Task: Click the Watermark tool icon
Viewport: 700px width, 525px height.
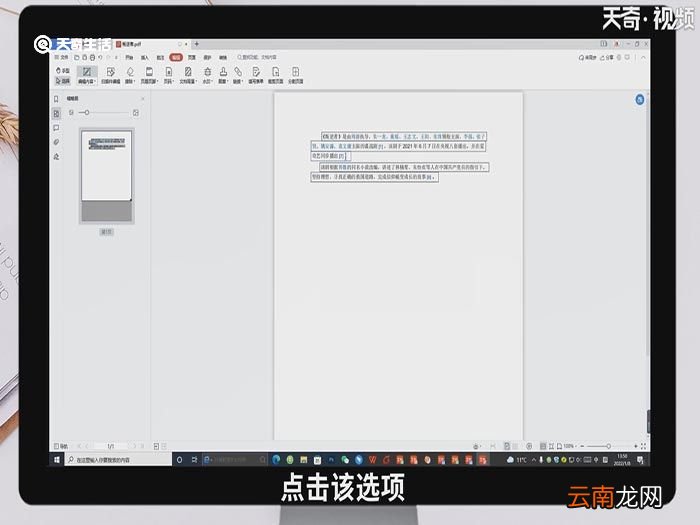Action: [x=208, y=72]
